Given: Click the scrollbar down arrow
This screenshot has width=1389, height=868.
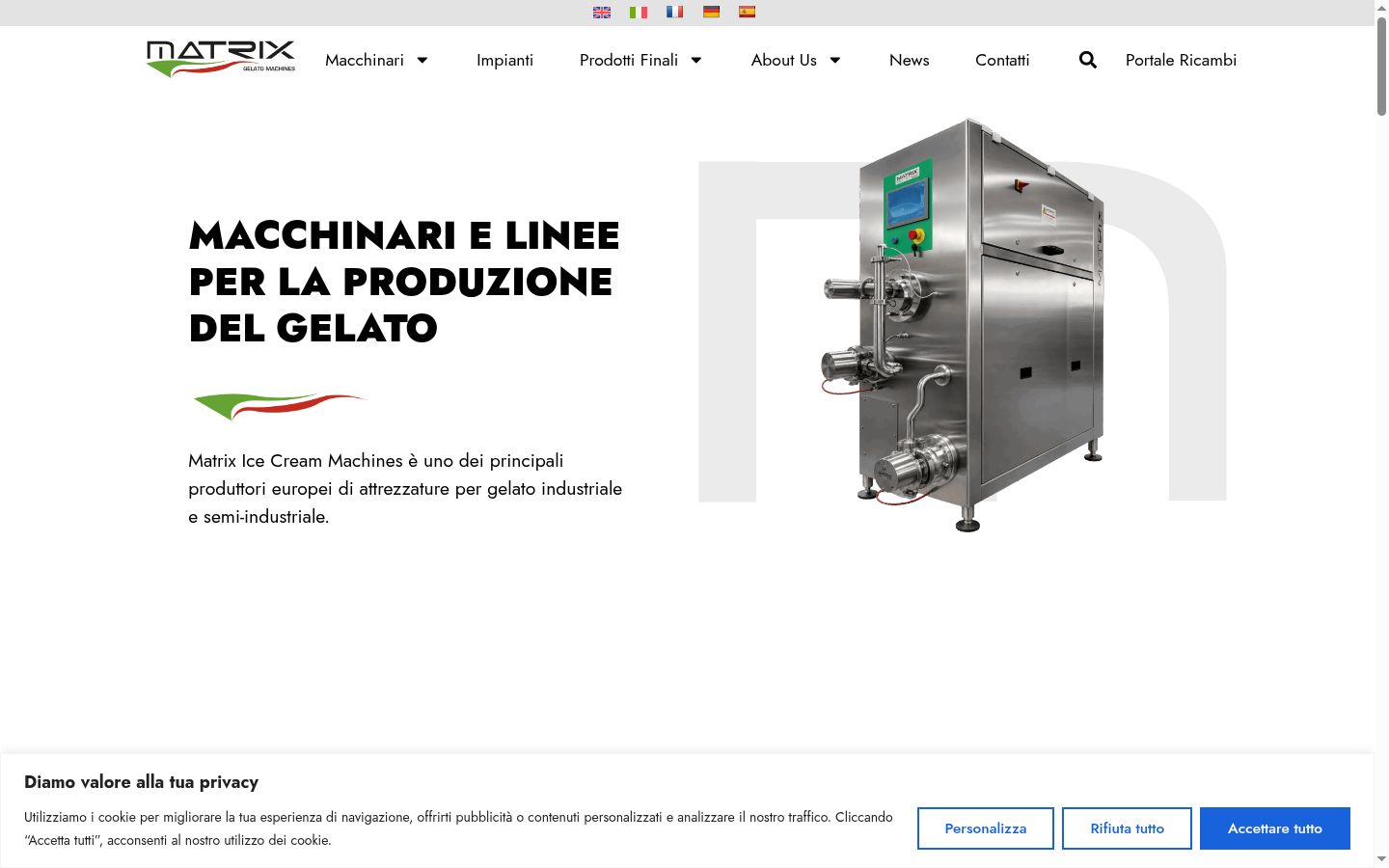Looking at the screenshot, I should 1381,859.
